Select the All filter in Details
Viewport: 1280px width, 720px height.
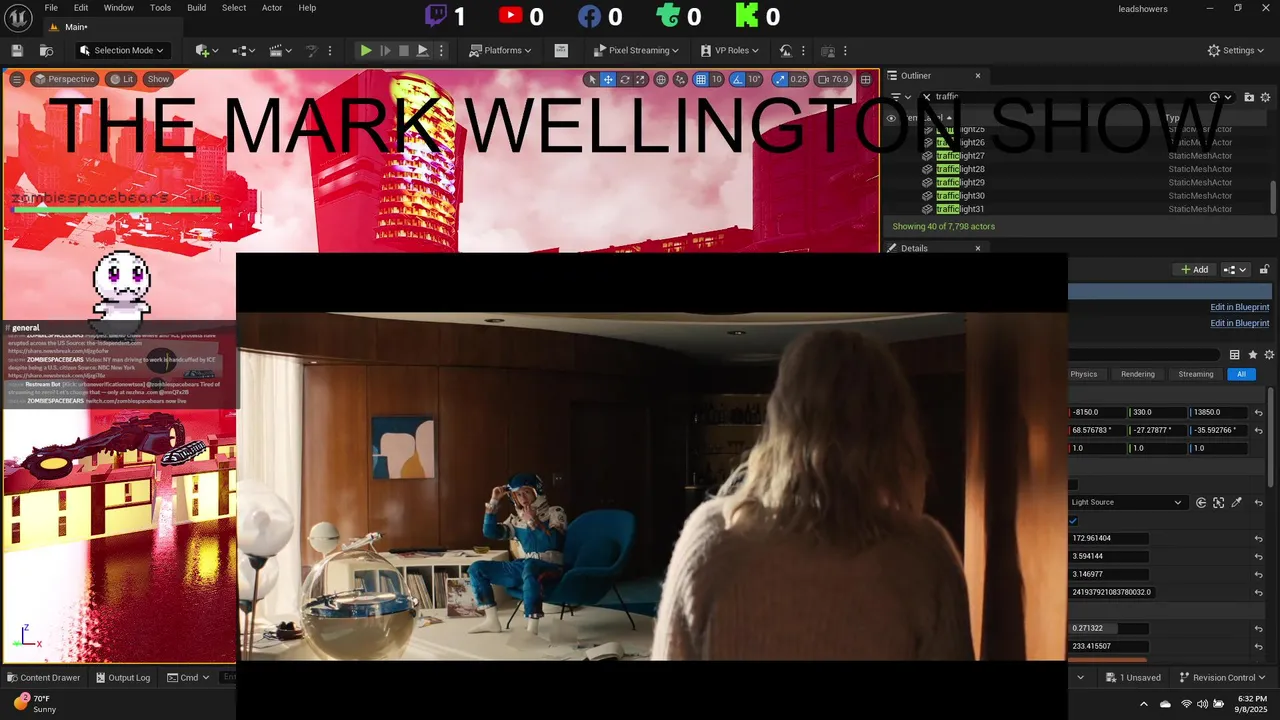(x=1241, y=374)
